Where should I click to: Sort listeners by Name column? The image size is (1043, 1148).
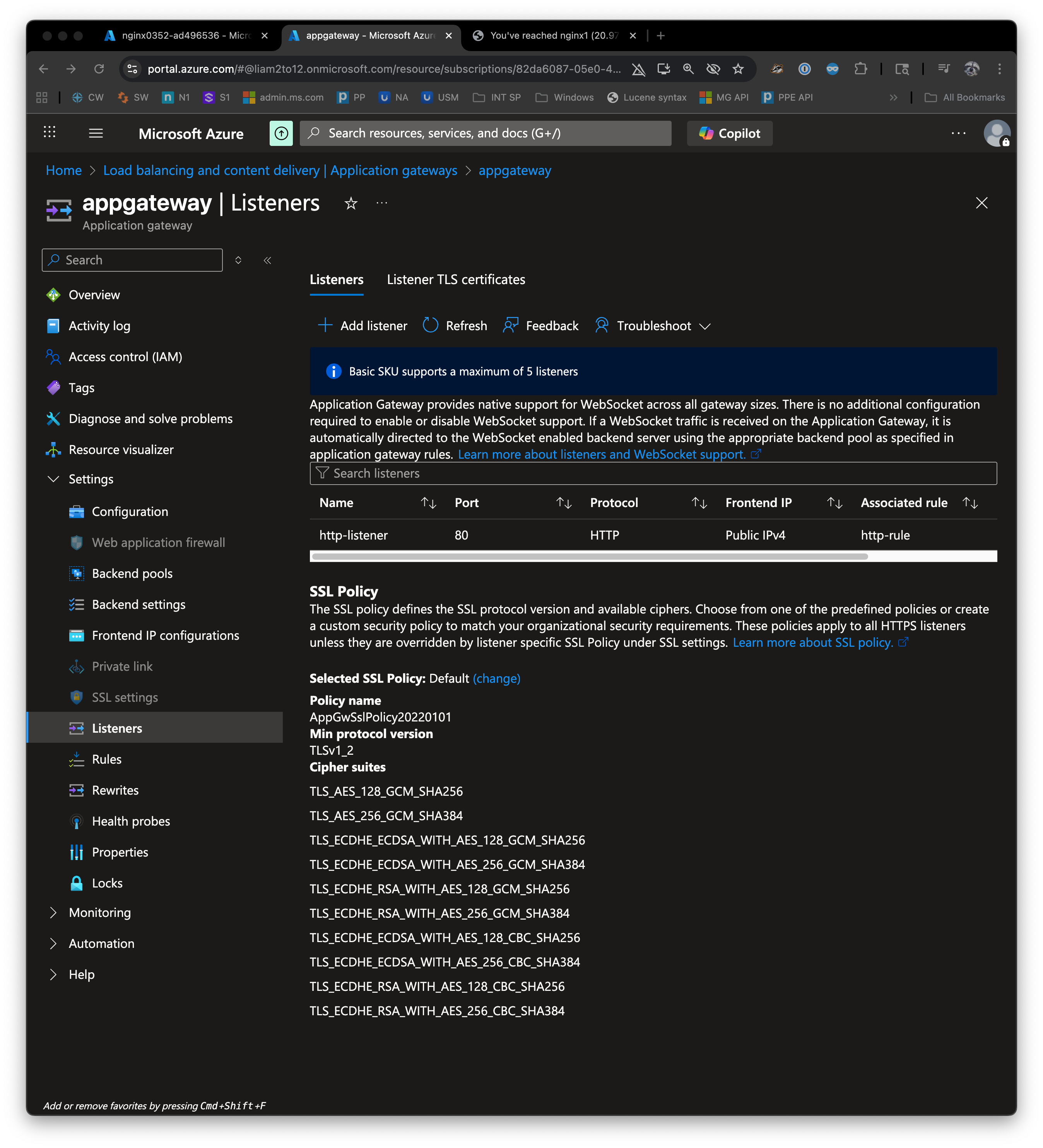(428, 503)
